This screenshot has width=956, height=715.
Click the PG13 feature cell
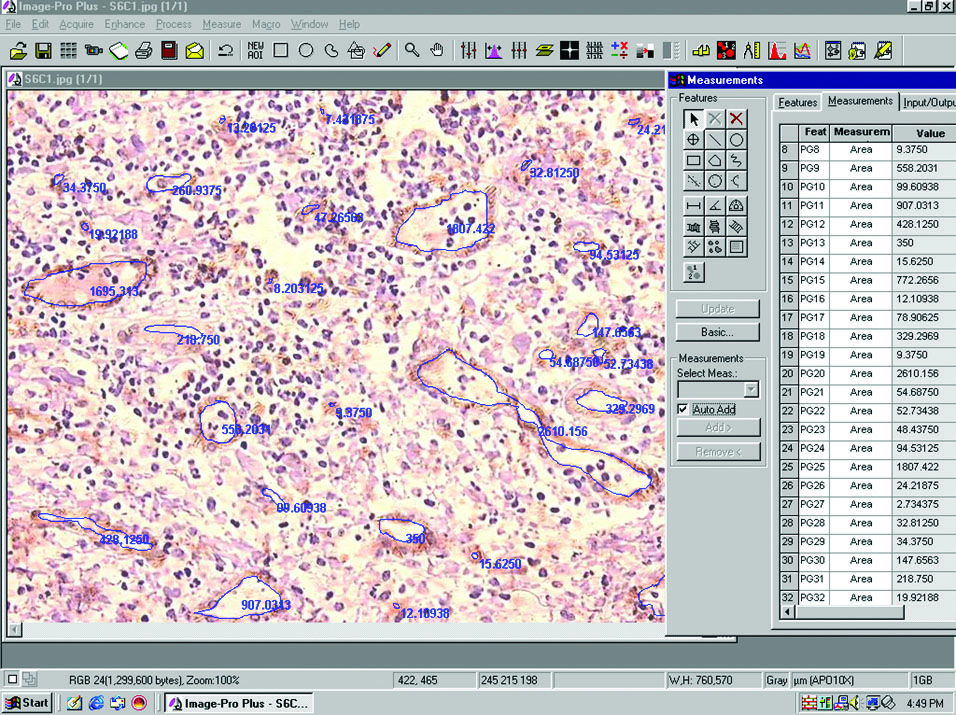(813, 243)
